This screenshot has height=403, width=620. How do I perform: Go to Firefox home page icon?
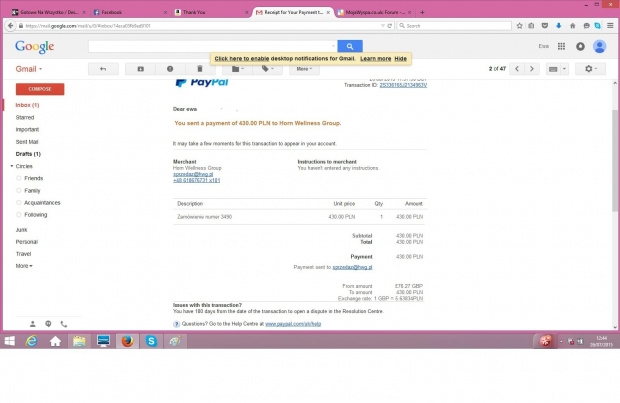pos(573,26)
